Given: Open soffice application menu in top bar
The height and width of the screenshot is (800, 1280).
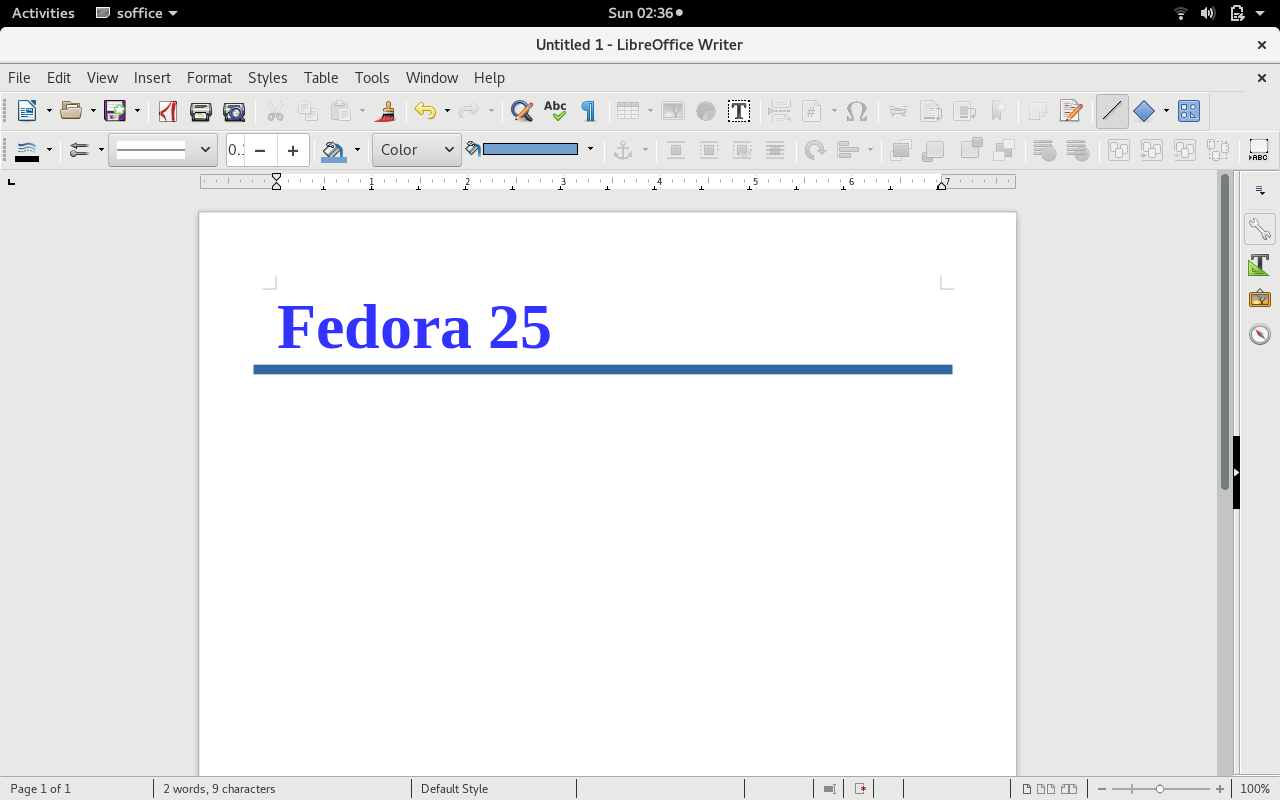Looking at the screenshot, I should coord(136,13).
